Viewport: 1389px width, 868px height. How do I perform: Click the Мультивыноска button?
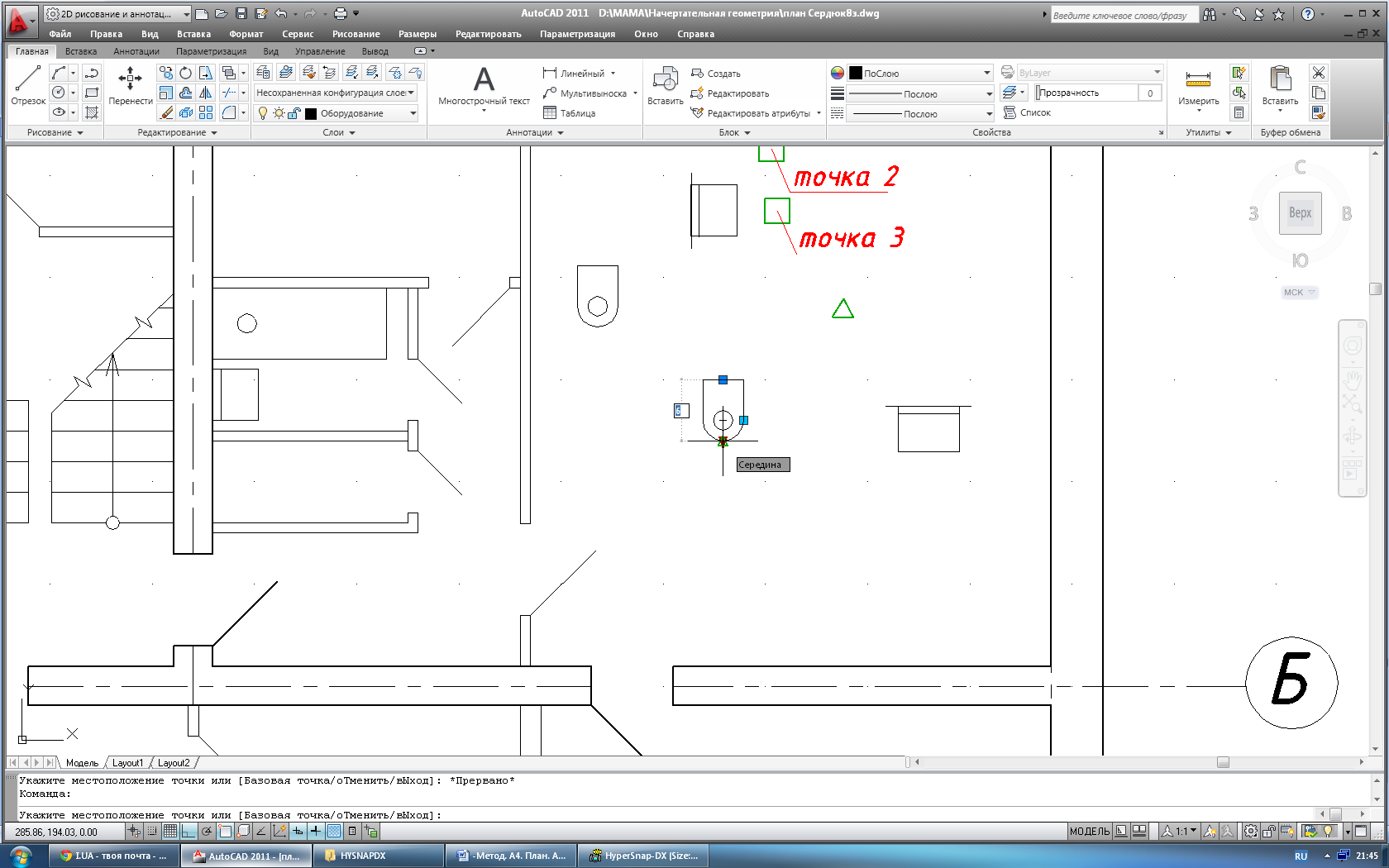[589, 93]
